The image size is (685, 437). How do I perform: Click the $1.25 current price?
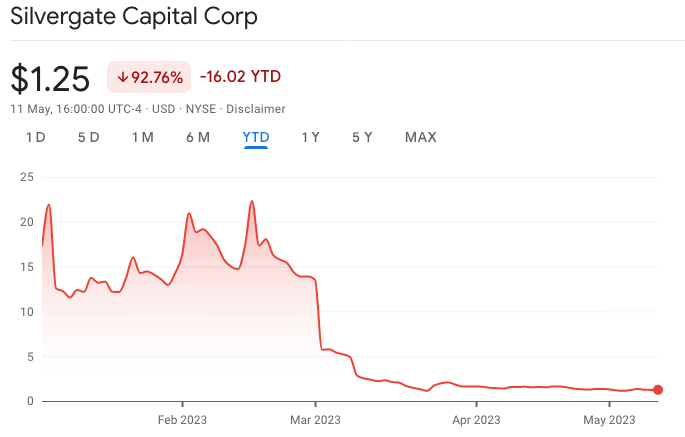[x=50, y=78]
